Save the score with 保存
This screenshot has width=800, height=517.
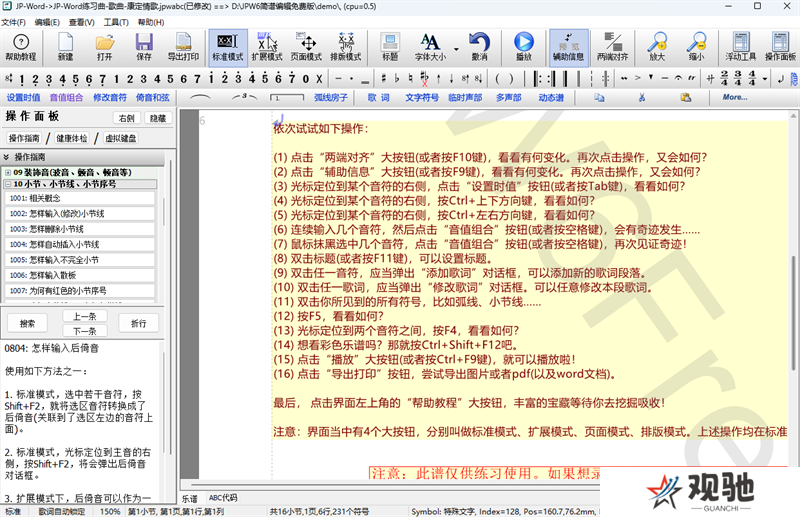pos(144,47)
